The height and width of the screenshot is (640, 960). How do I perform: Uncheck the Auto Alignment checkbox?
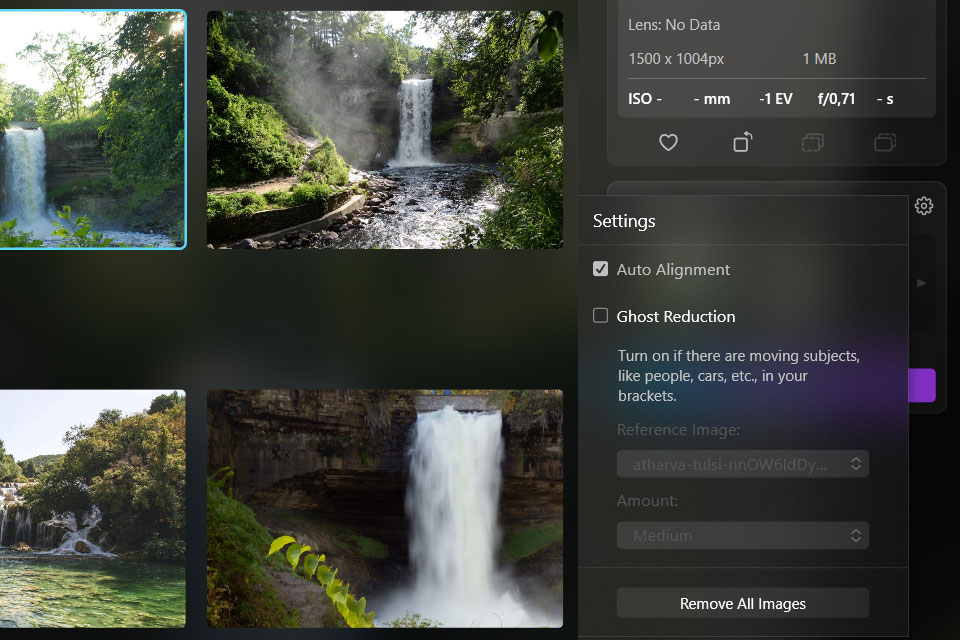601,269
